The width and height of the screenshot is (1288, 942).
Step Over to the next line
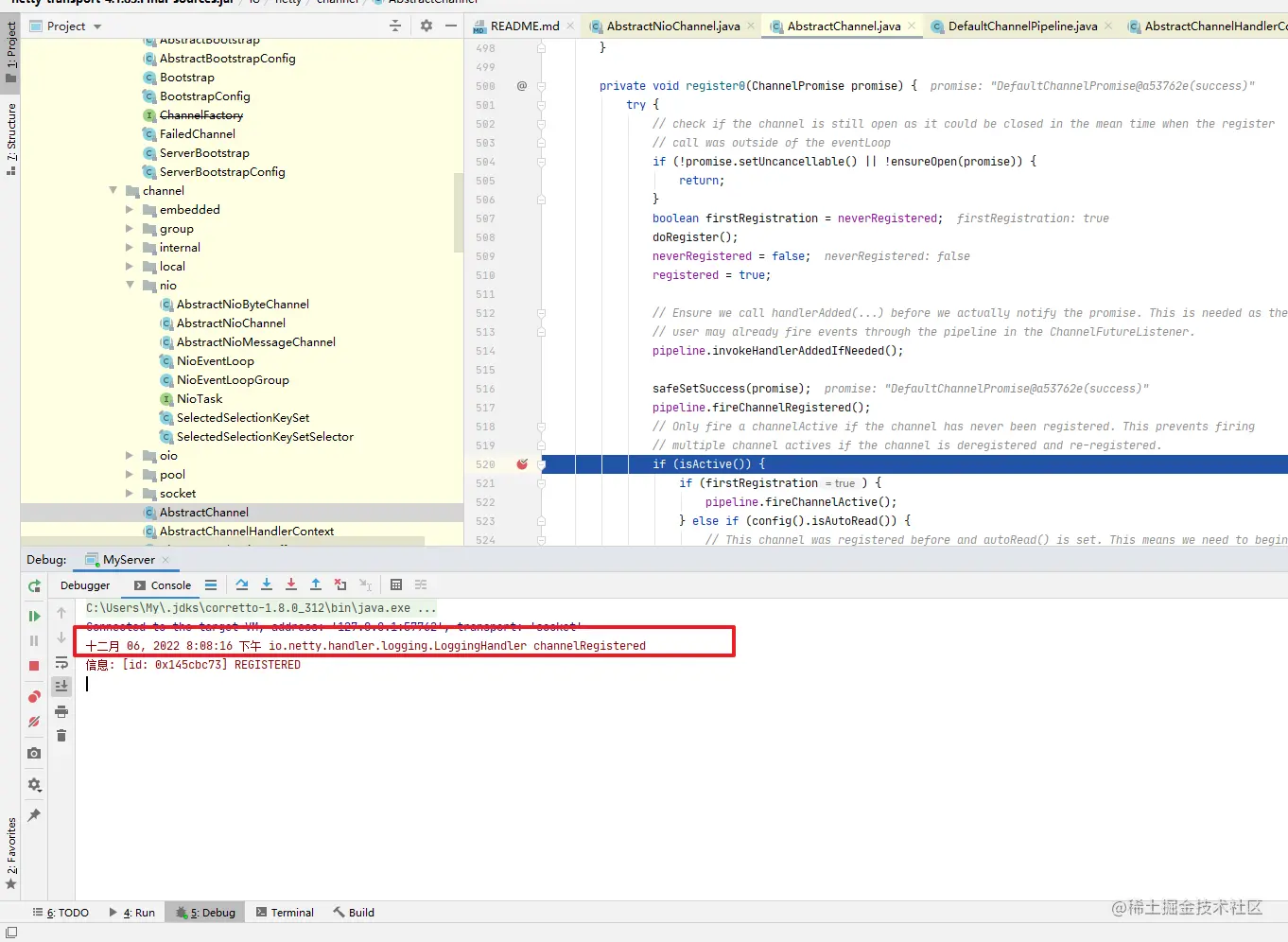click(242, 584)
